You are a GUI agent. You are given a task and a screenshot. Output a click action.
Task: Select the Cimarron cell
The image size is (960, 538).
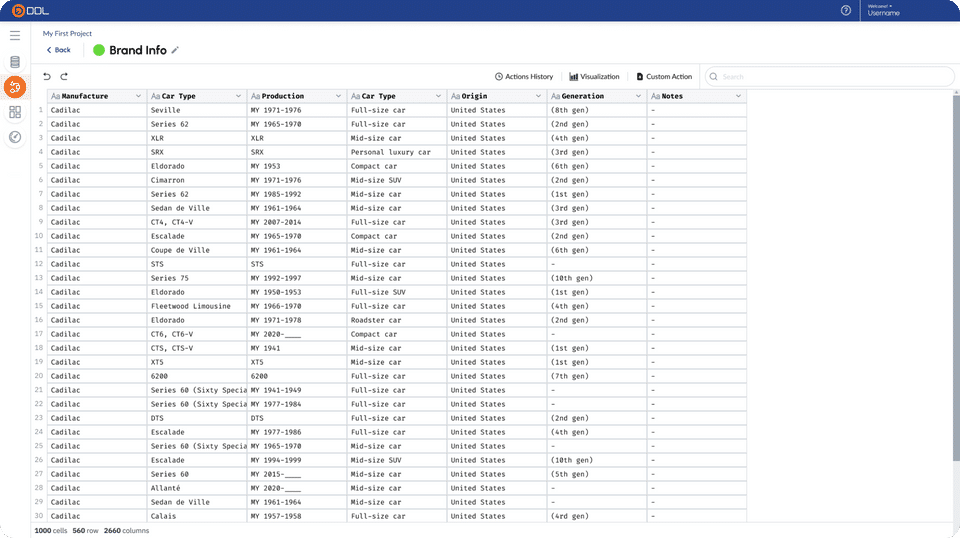197,180
